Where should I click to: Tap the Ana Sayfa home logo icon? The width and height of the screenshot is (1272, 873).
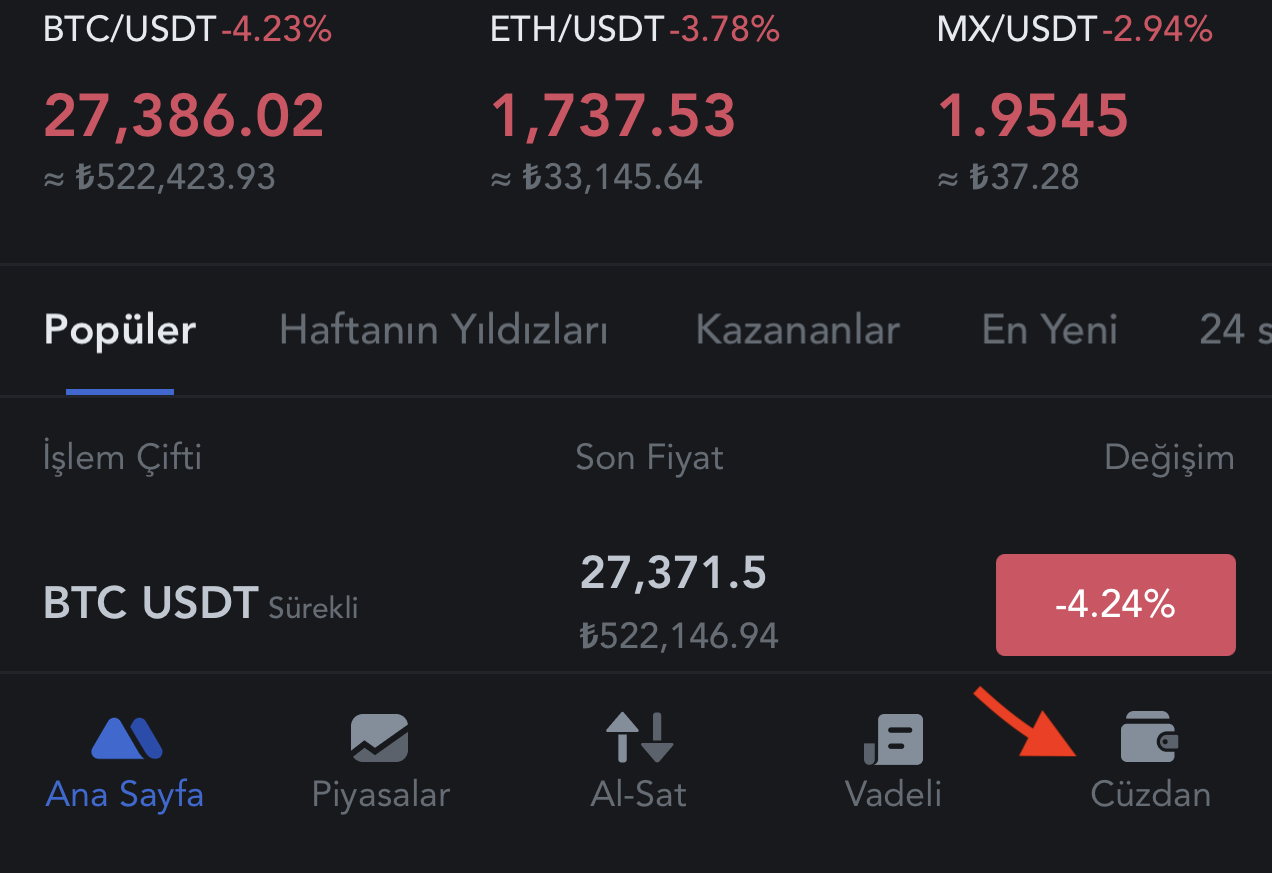pyautogui.click(x=126, y=739)
